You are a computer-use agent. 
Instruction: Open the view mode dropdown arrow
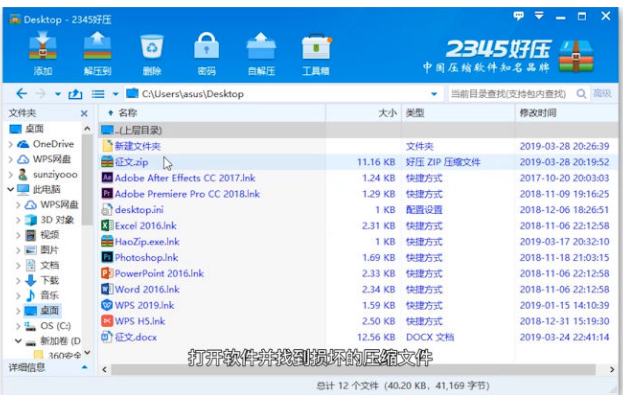pos(115,94)
